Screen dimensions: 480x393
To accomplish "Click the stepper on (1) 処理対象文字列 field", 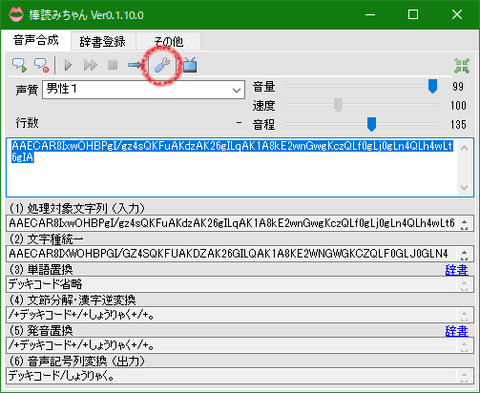I will [x=464, y=224].
